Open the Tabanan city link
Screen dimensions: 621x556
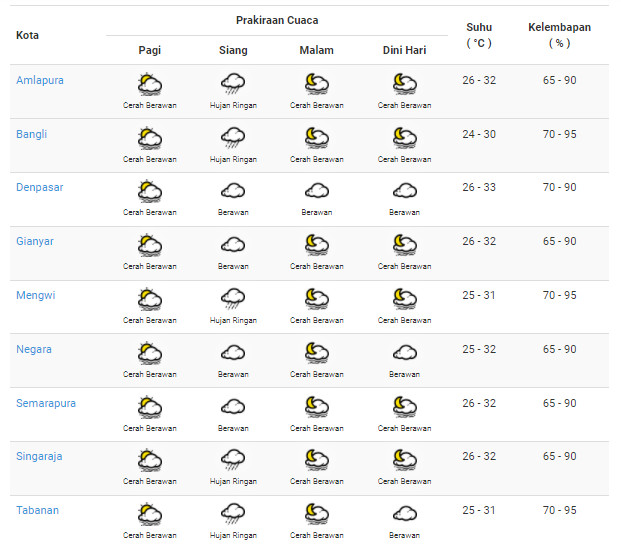37,510
